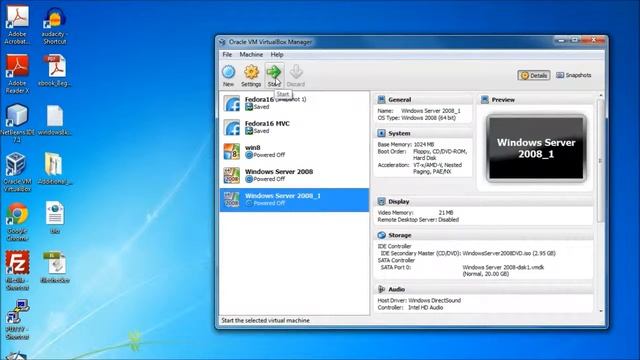Click the Windows Server 2008 VM icon
The width and height of the screenshot is (640, 360).
(232, 176)
